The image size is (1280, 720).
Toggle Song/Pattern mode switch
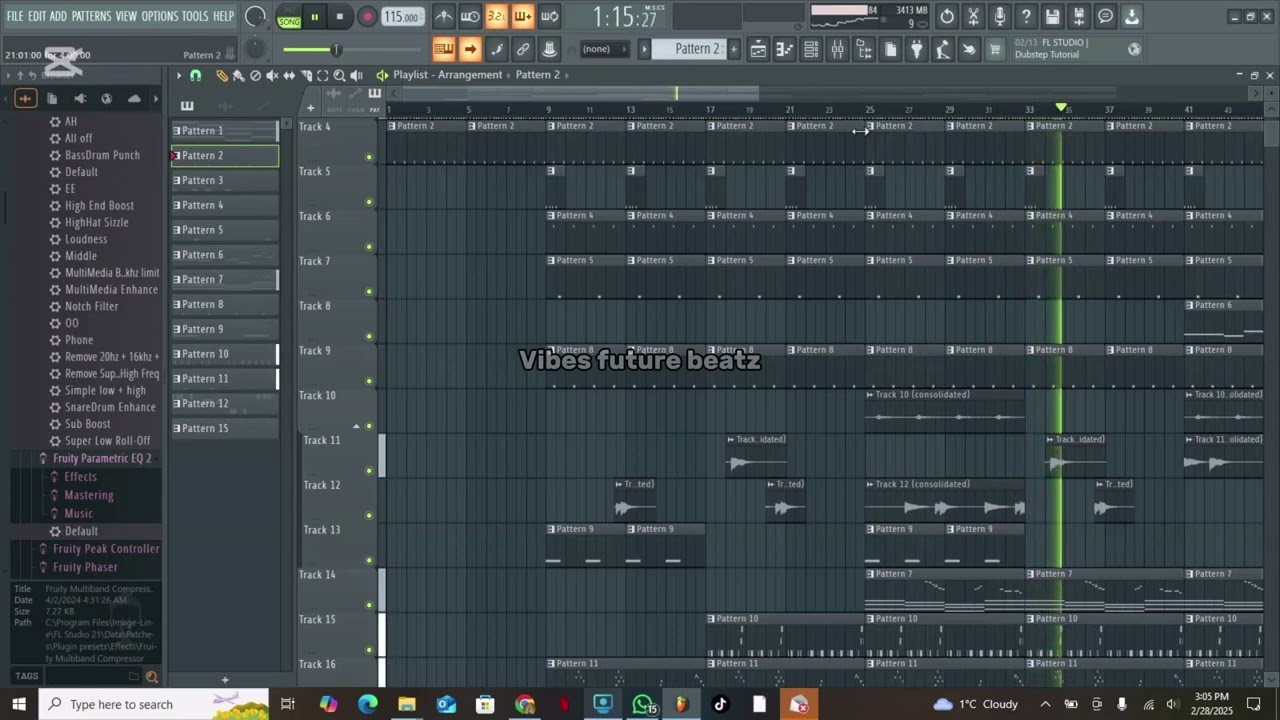[289, 17]
